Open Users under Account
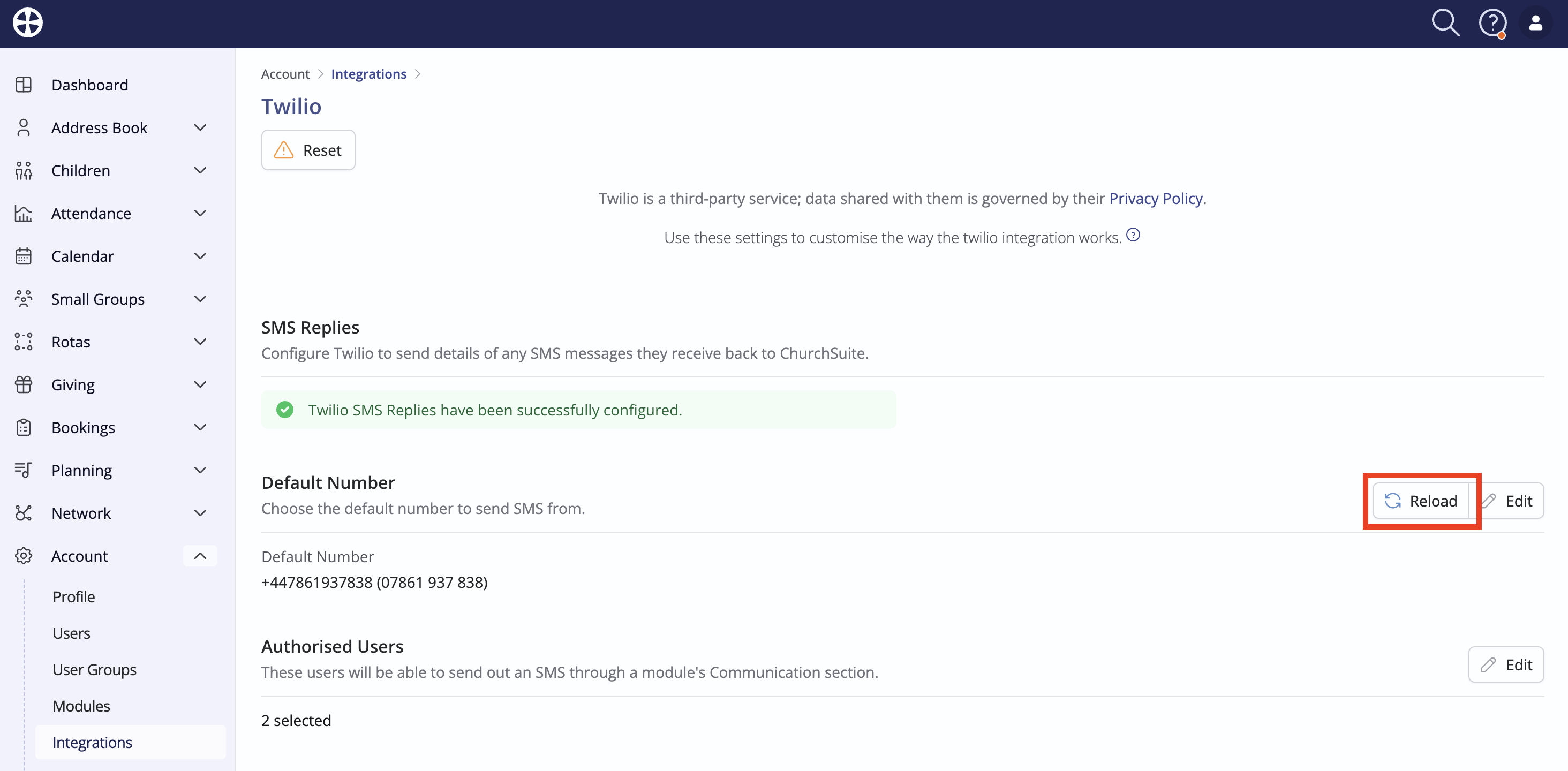This screenshot has width=1568, height=771. [x=71, y=633]
